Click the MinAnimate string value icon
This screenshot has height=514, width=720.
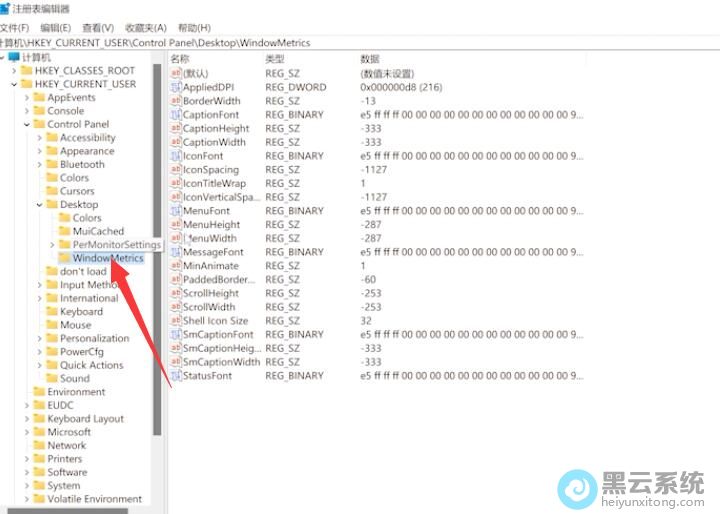tap(175, 266)
